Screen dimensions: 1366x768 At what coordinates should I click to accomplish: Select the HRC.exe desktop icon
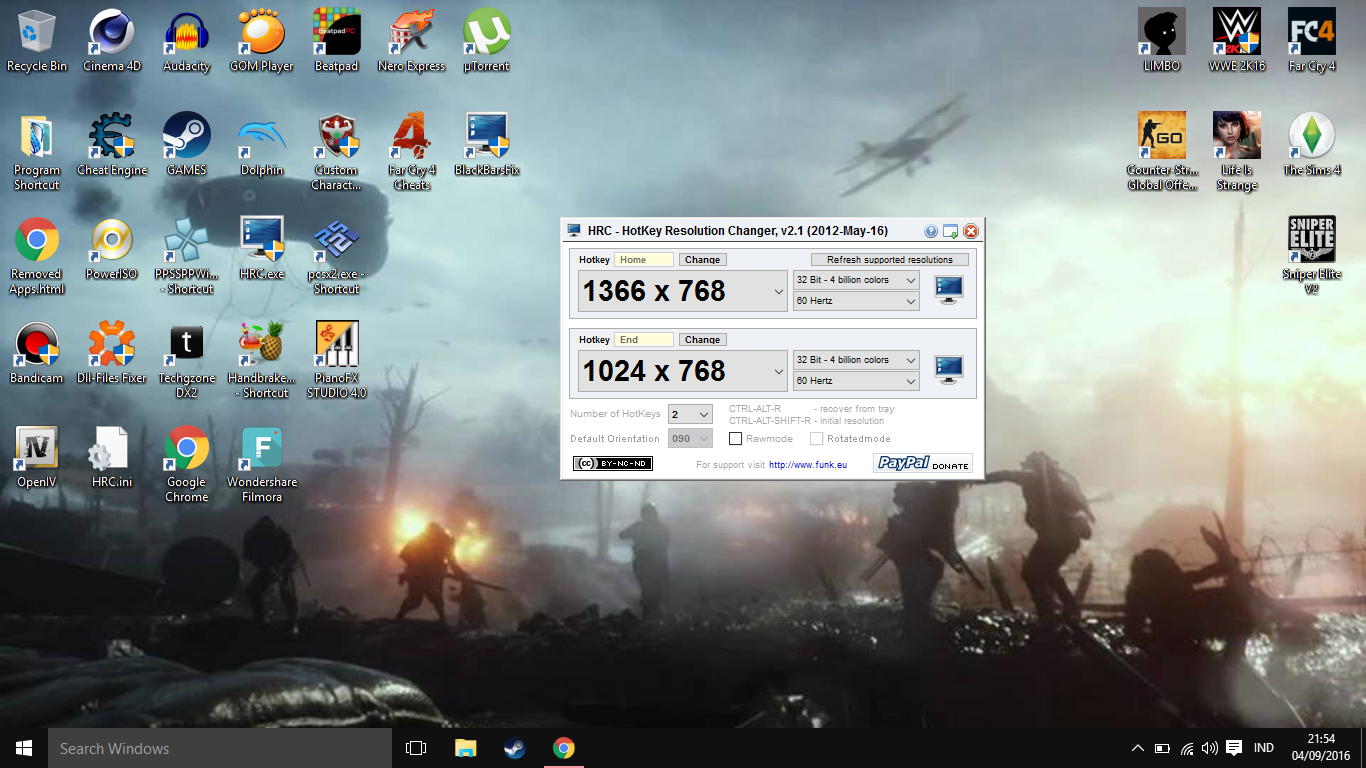262,249
